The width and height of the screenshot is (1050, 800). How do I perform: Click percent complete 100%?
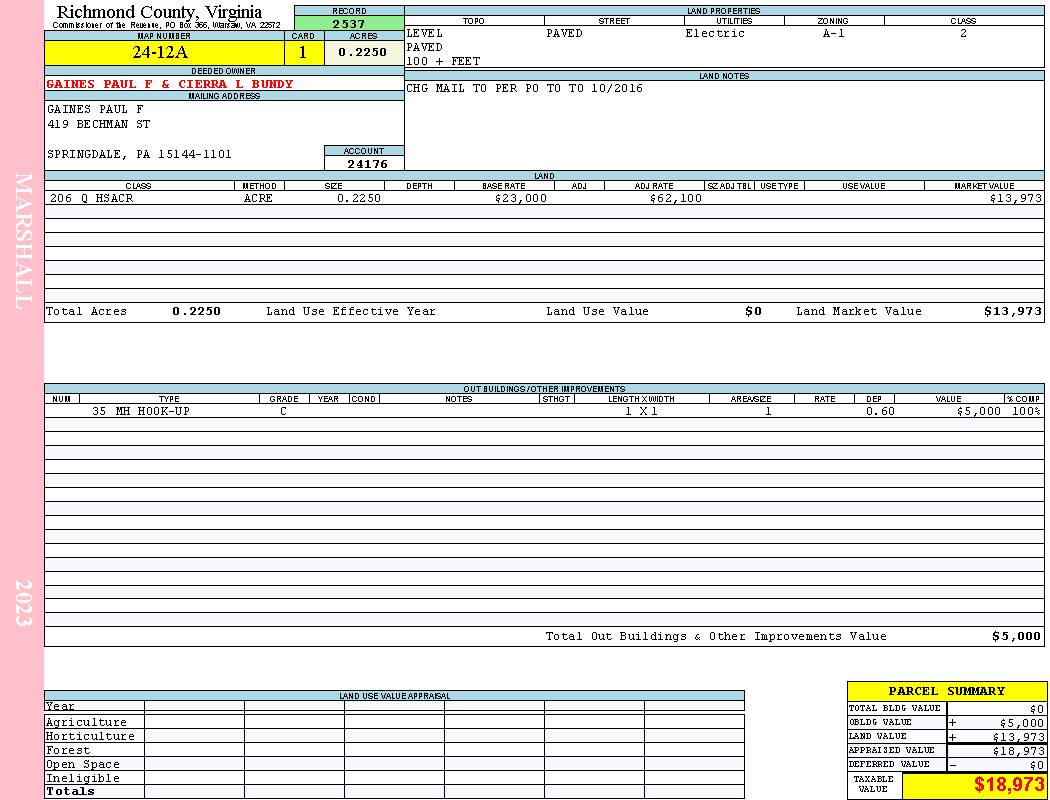coord(1027,411)
